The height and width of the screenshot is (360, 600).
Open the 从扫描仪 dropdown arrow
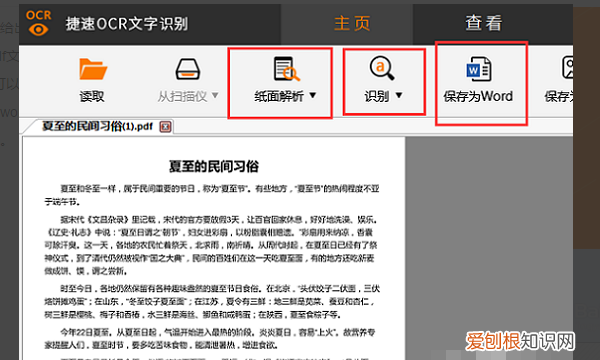[x=215, y=95]
